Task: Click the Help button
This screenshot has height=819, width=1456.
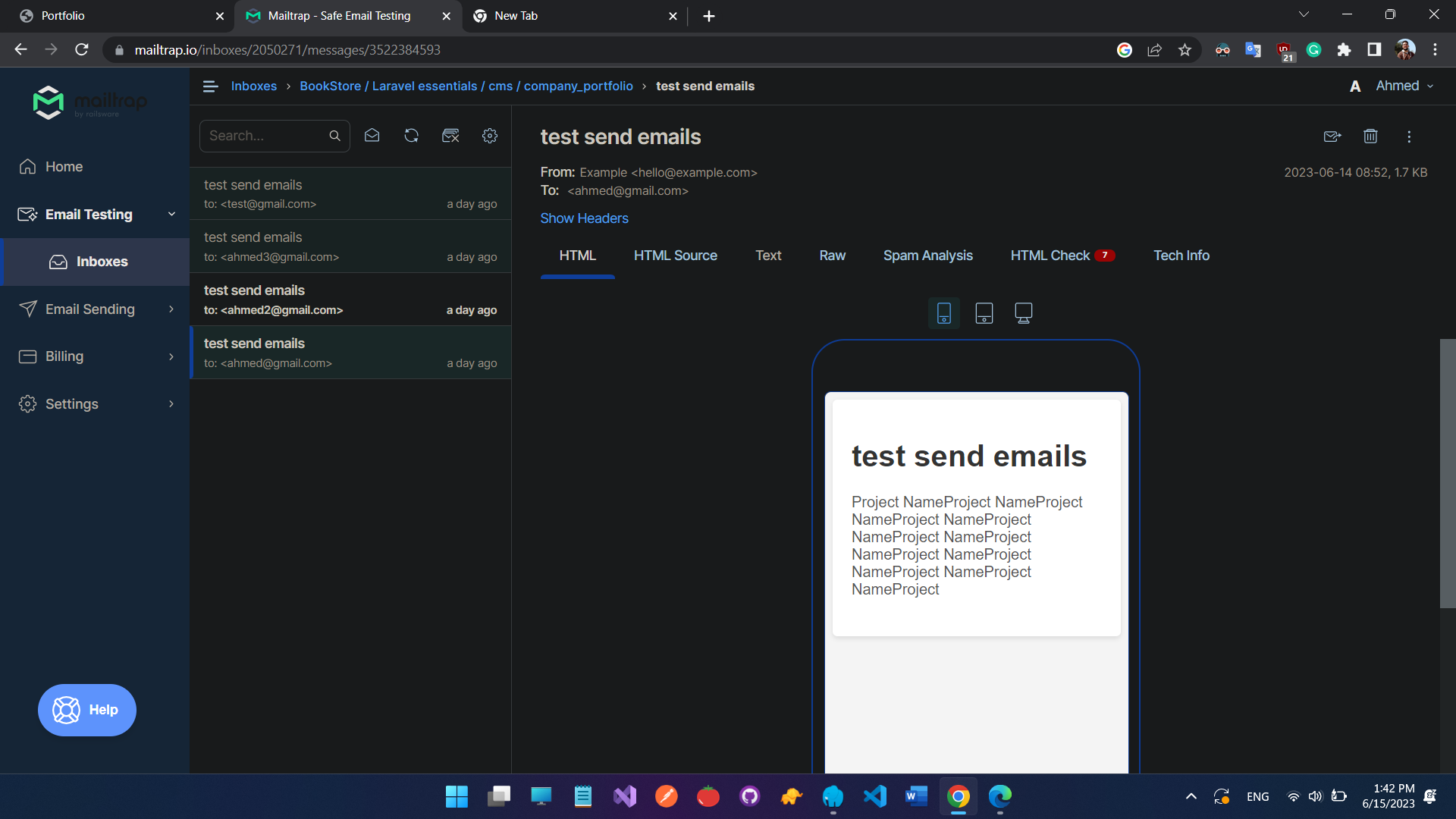Action: (x=87, y=710)
